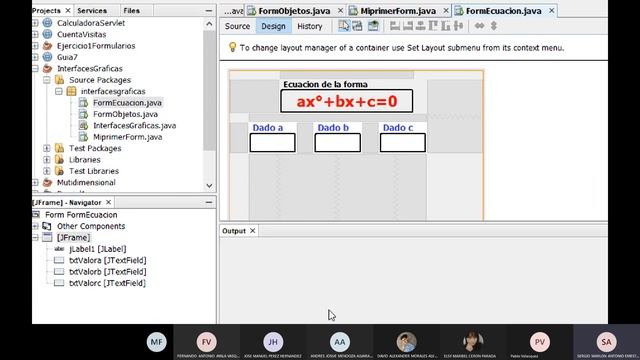
Task: Expand Ejercicio1Formularios project node
Action: pos(36,46)
